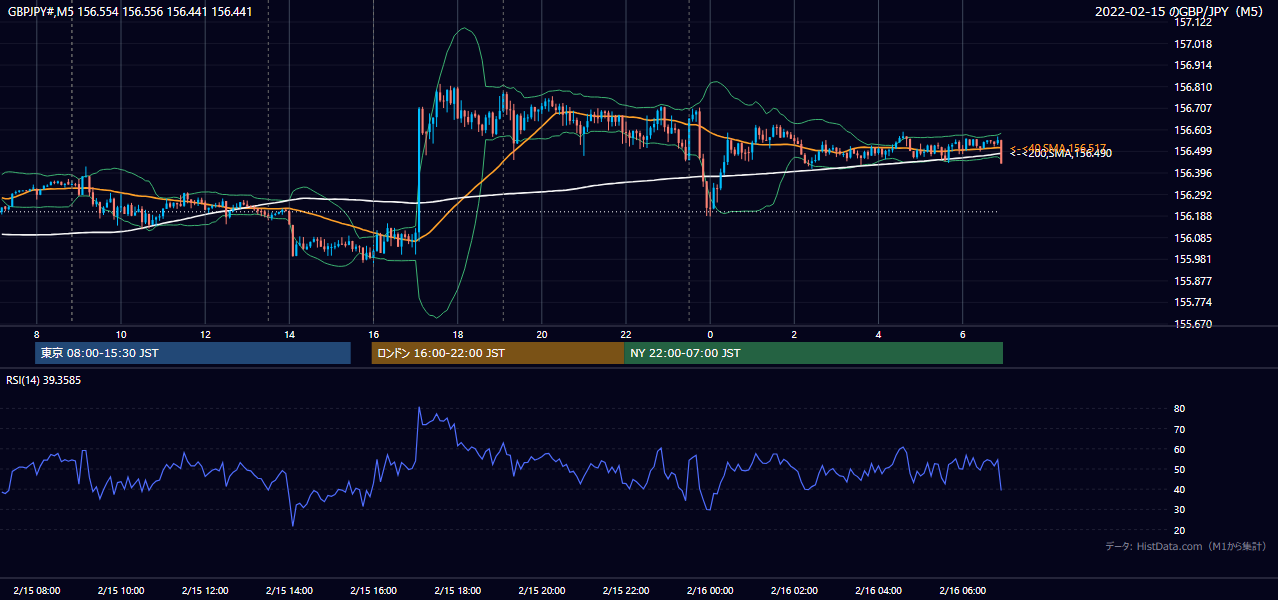Select price level 156.085 on the axis
1278x600 pixels.
[x=1193, y=238]
